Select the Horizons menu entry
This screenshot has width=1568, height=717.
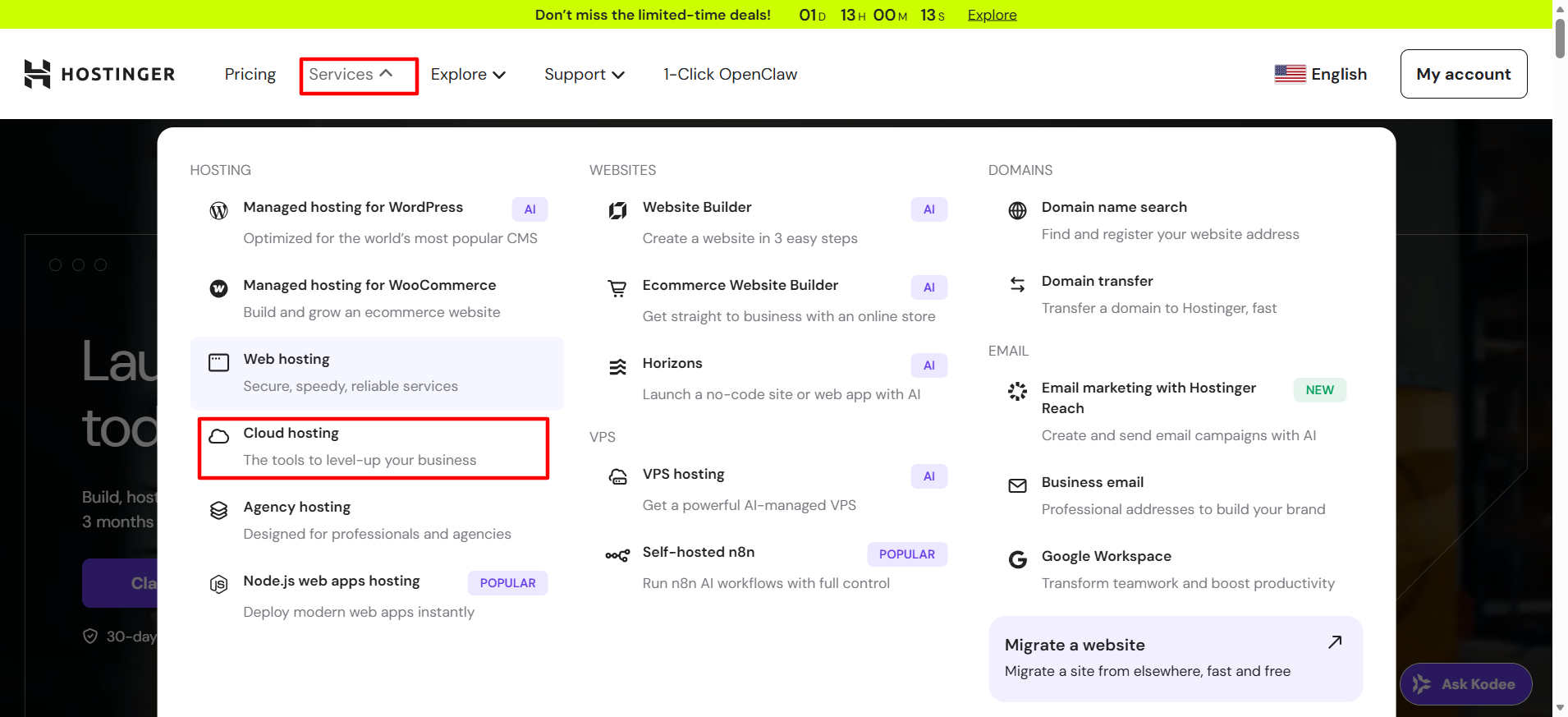pos(777,378)
